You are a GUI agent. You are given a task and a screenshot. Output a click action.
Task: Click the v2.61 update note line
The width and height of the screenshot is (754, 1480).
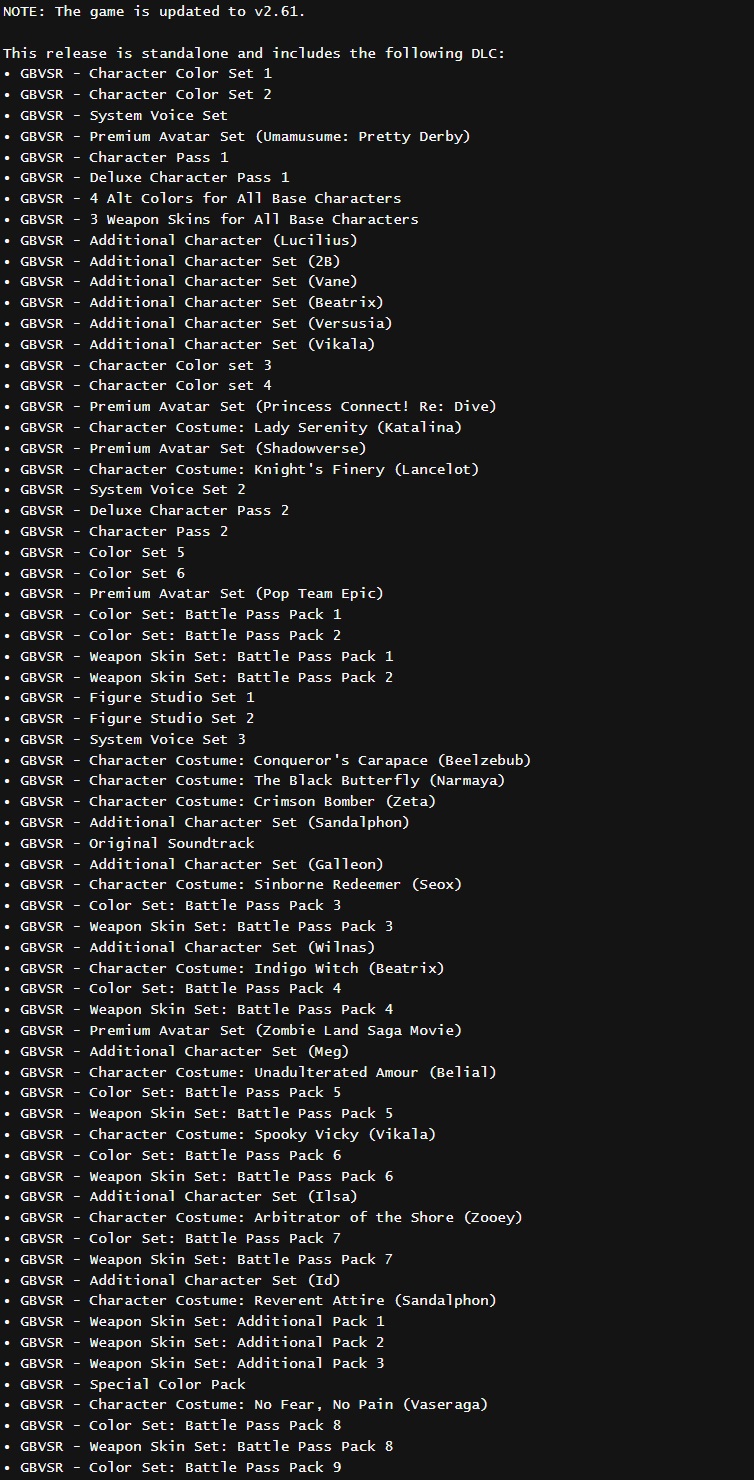(154, 11)
